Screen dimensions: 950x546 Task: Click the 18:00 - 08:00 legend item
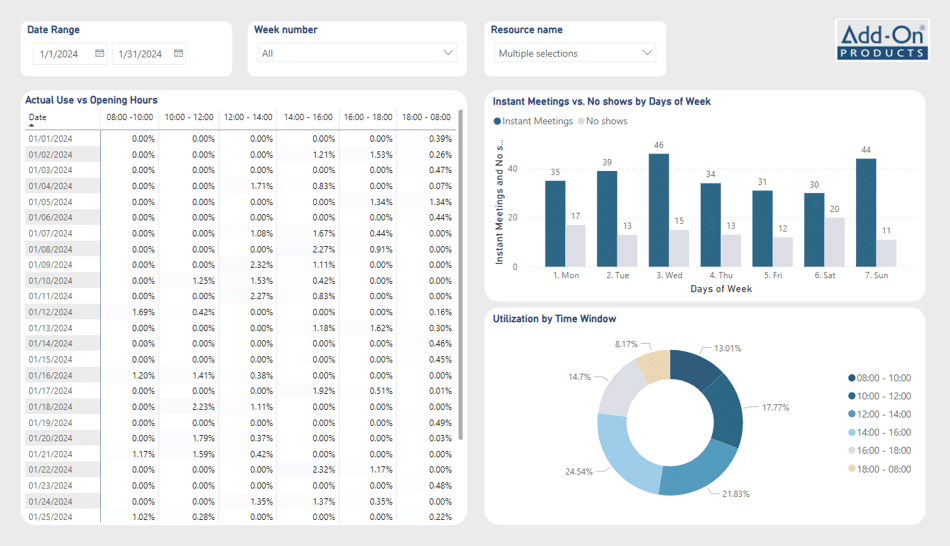pyautogui.click(x=886, y=468)
